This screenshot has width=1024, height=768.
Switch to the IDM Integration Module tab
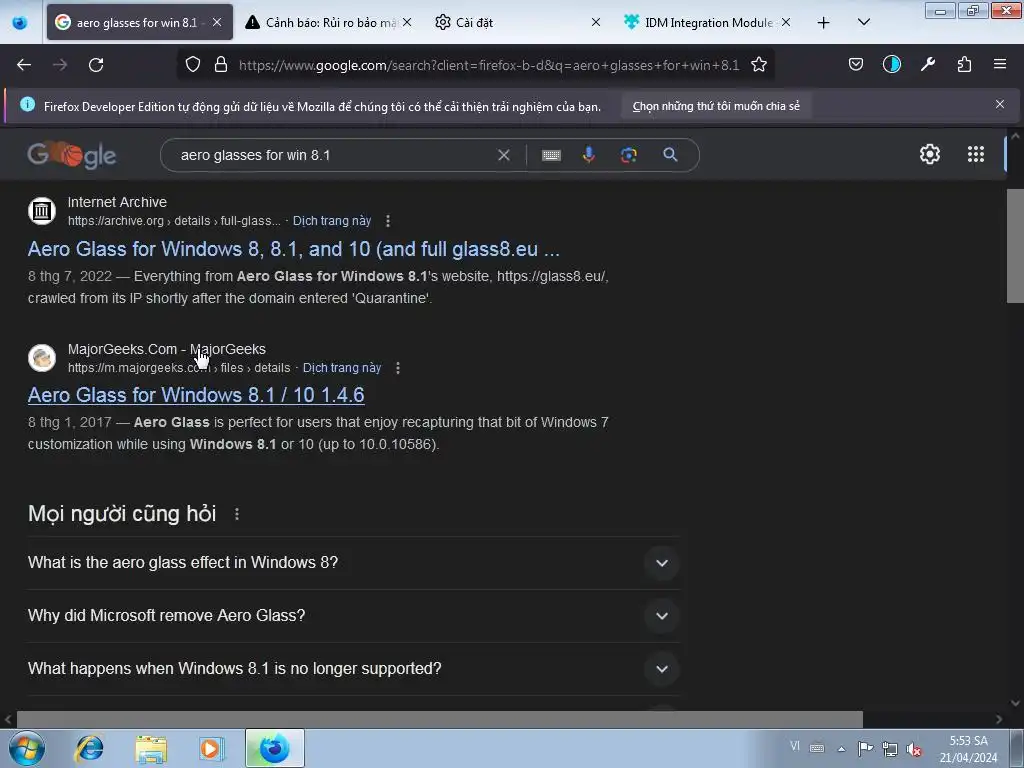coord(709,22)
